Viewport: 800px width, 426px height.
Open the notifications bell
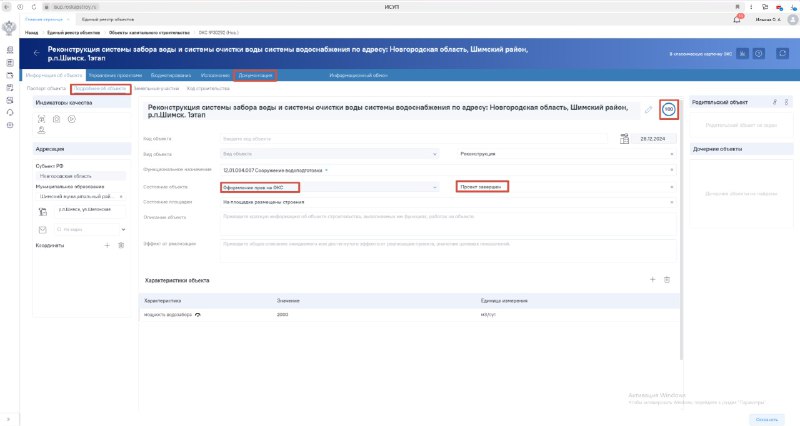pyautogui.click(x=737, y=19)
